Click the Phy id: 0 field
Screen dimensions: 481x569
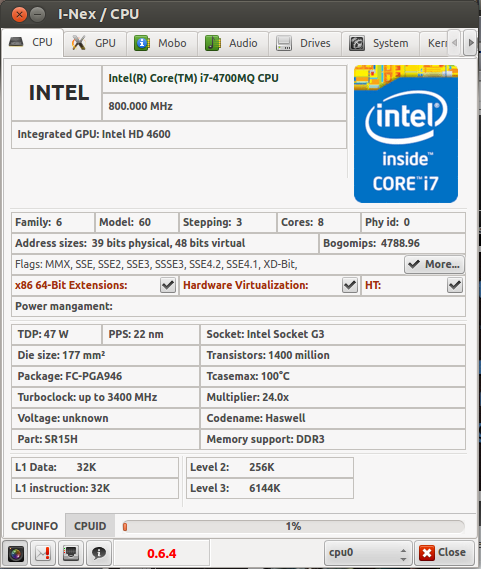413,222
